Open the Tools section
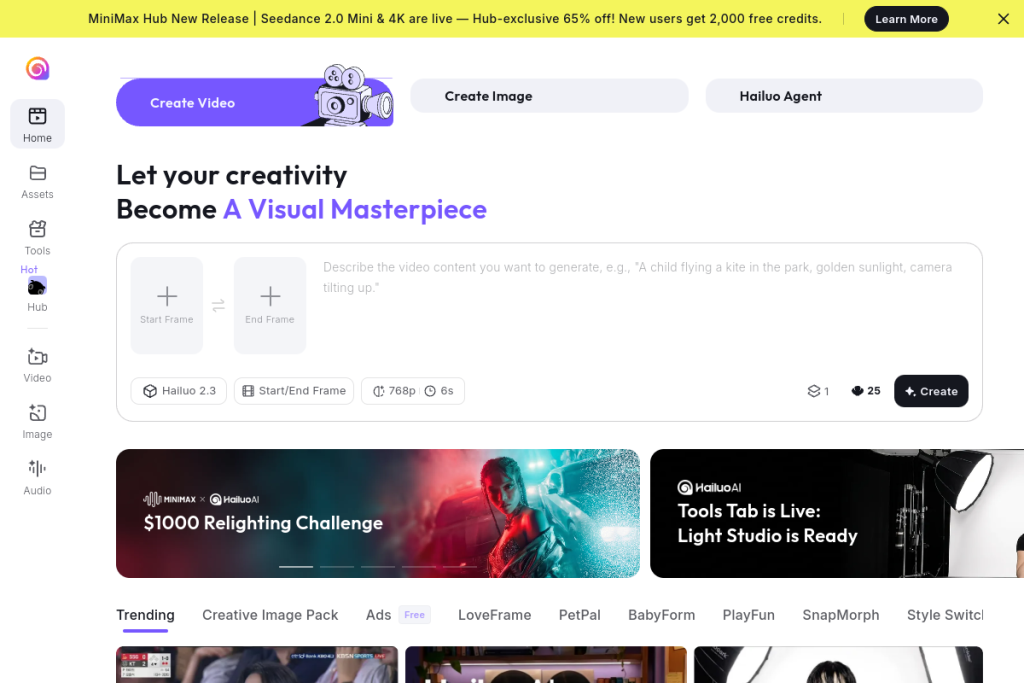The width and height of the screenshot is (1024, 683). [x=37, y=238]
